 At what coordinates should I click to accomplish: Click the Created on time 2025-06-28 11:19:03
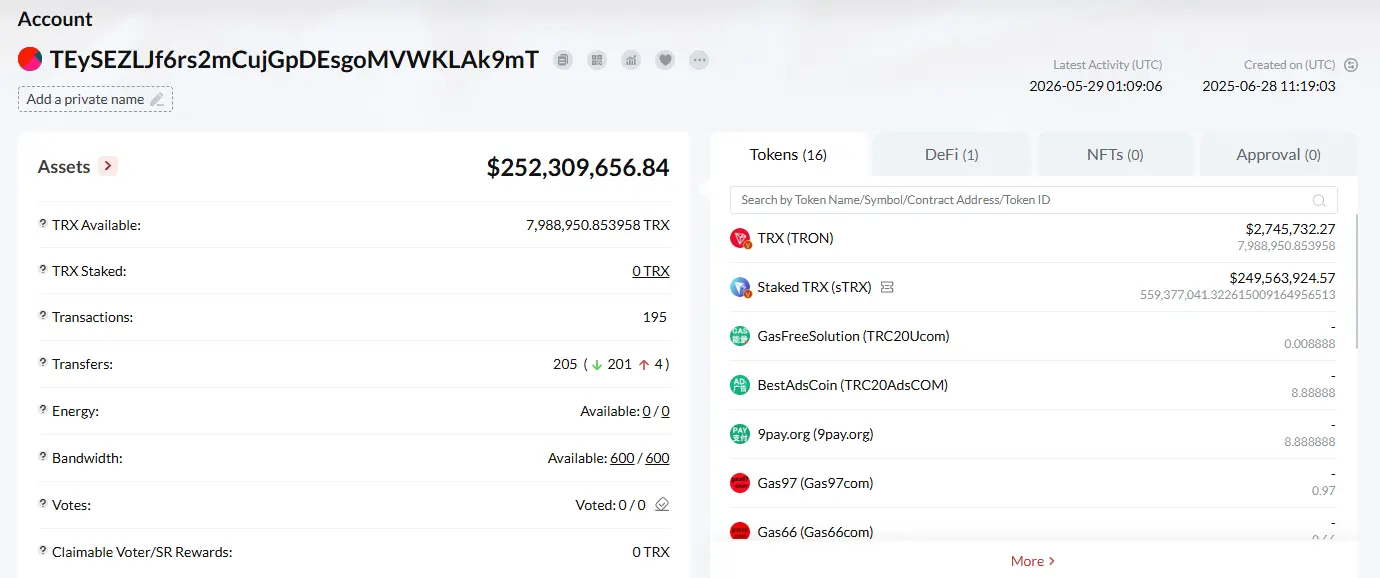[x=1269, y=86]
